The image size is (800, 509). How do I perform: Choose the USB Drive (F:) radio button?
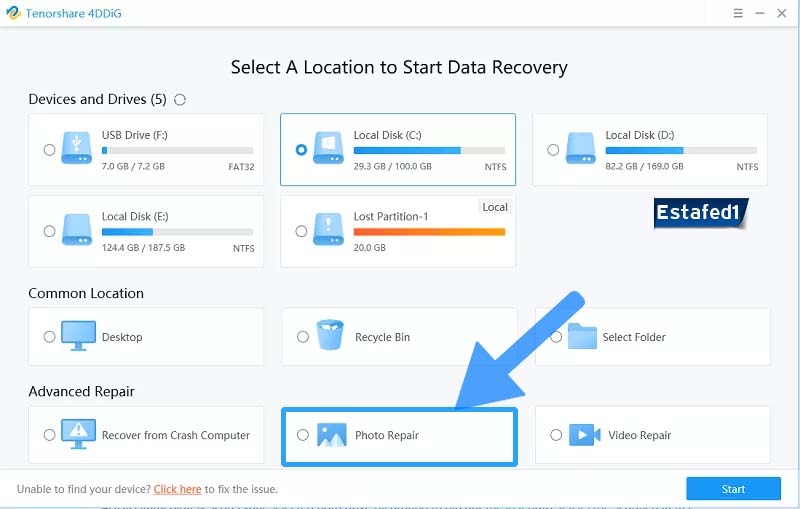click(49, 150)
